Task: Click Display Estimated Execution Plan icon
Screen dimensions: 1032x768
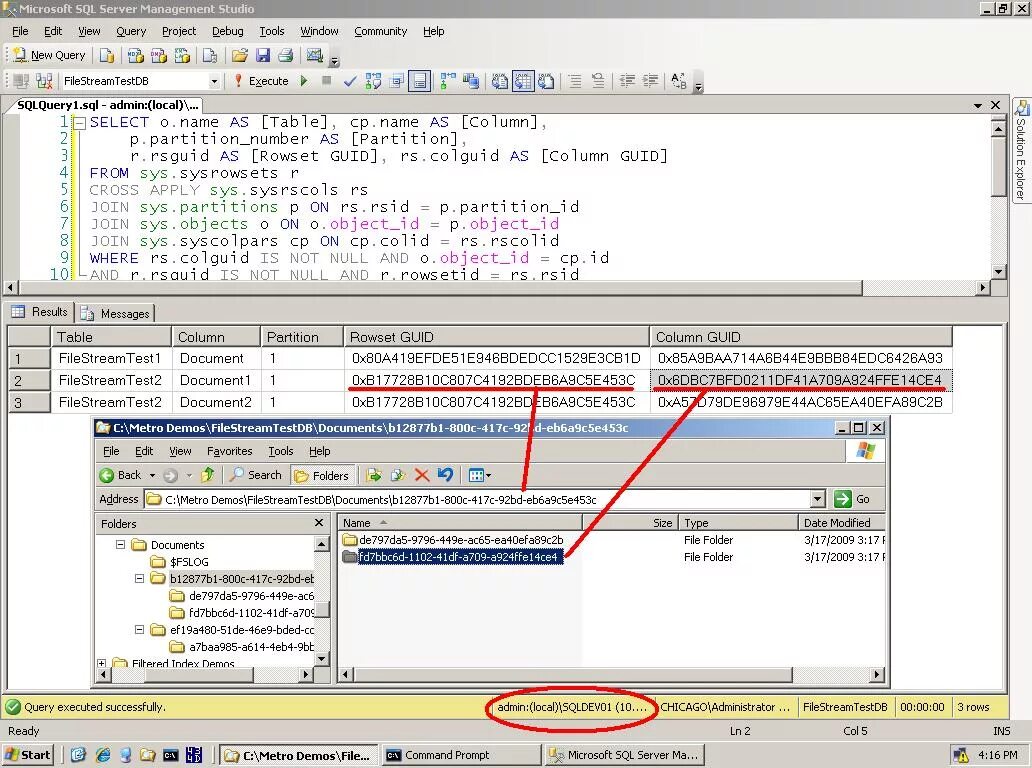Action: coord(373,81)
